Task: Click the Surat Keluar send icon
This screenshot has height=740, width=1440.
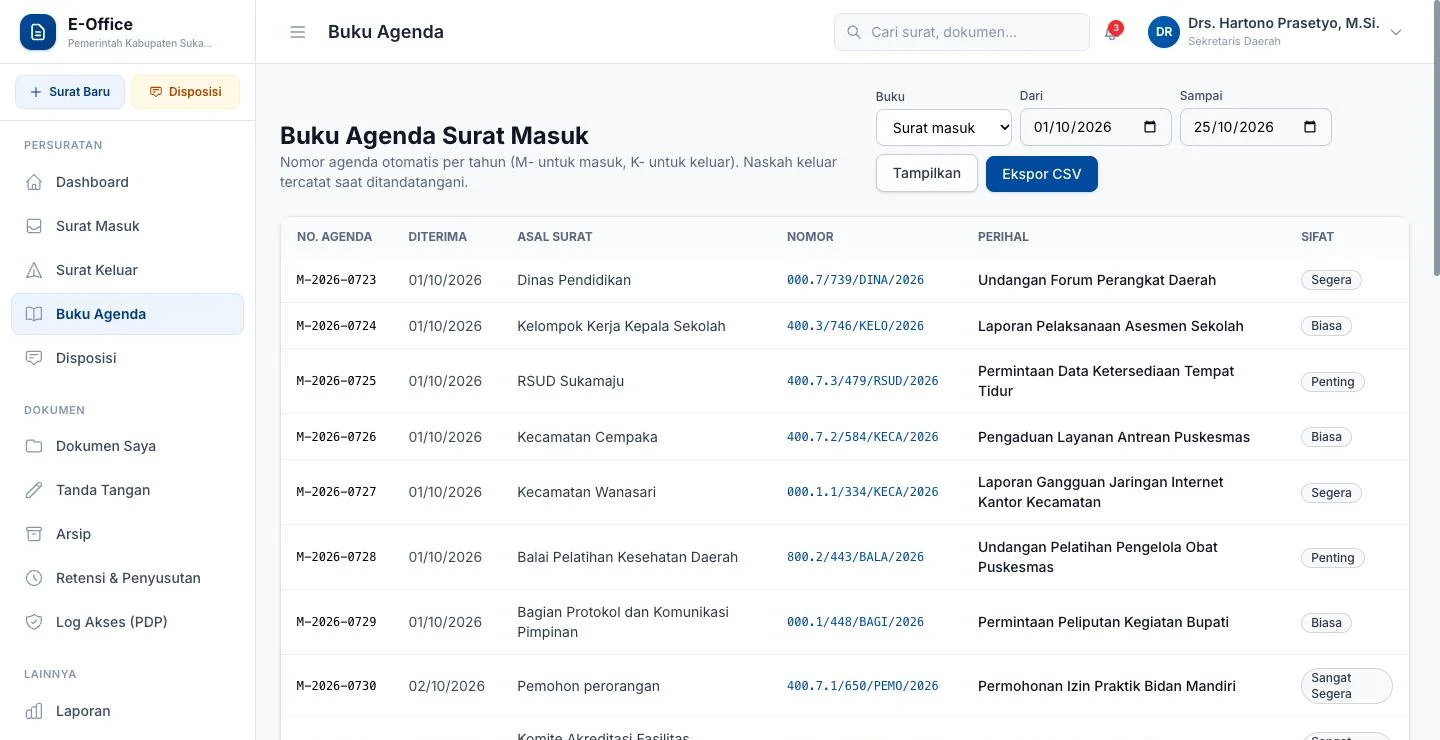Action: coord(34,270)
